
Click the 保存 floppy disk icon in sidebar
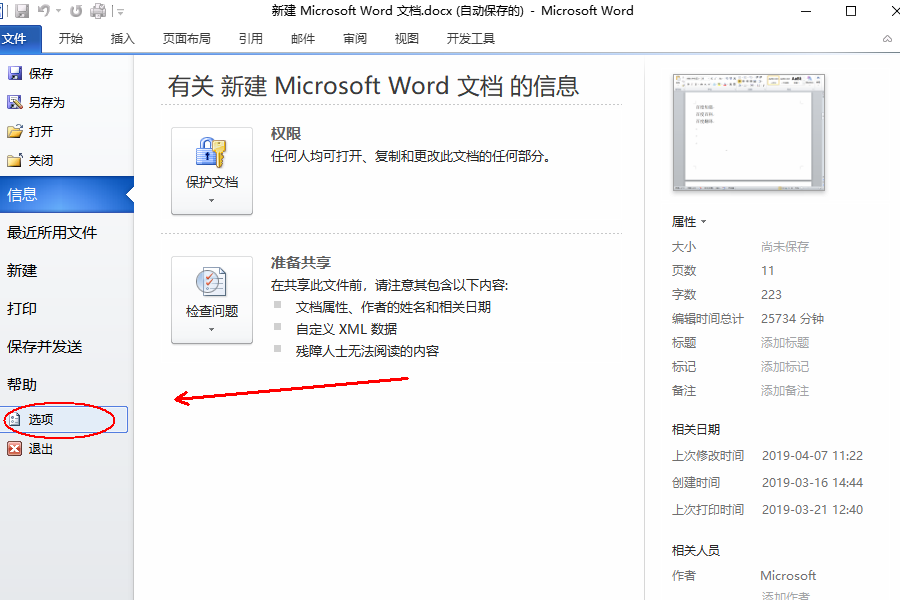(x=14, y=73)
